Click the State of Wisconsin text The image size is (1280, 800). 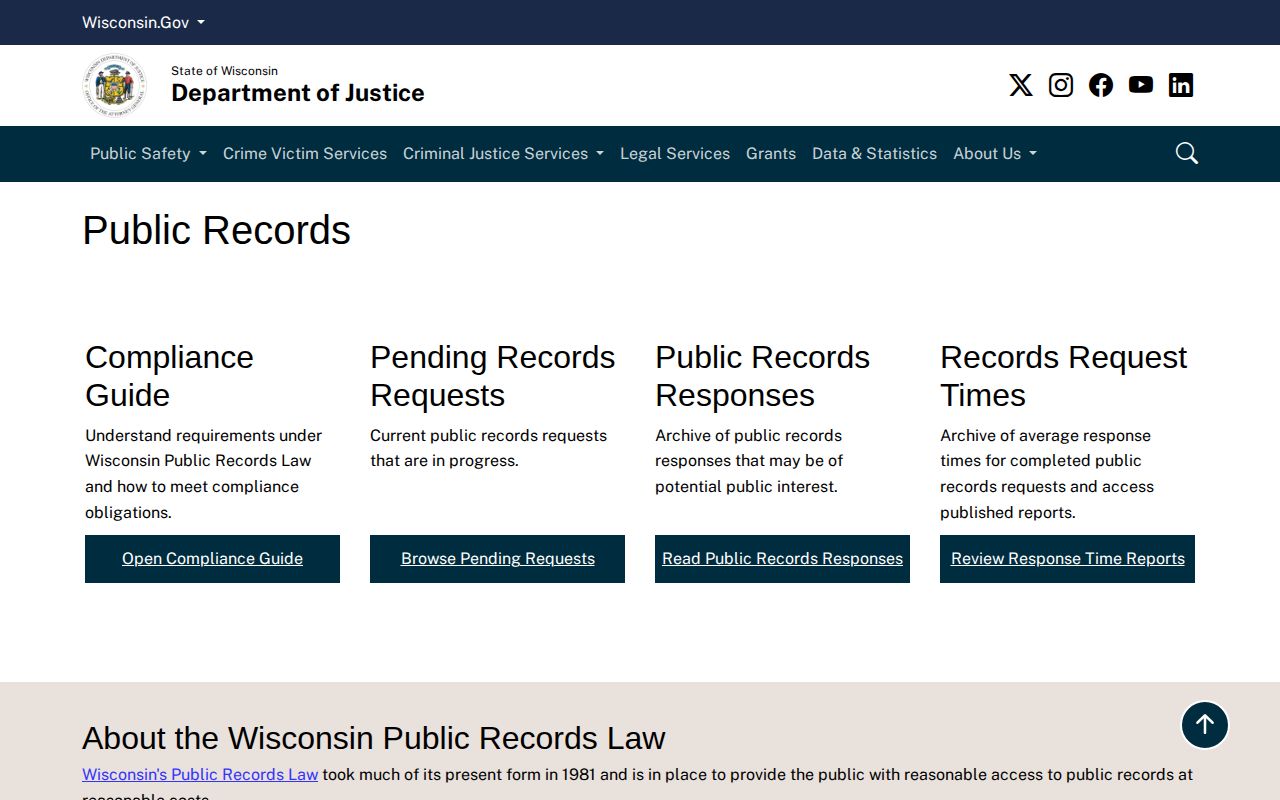click(224, 71)
